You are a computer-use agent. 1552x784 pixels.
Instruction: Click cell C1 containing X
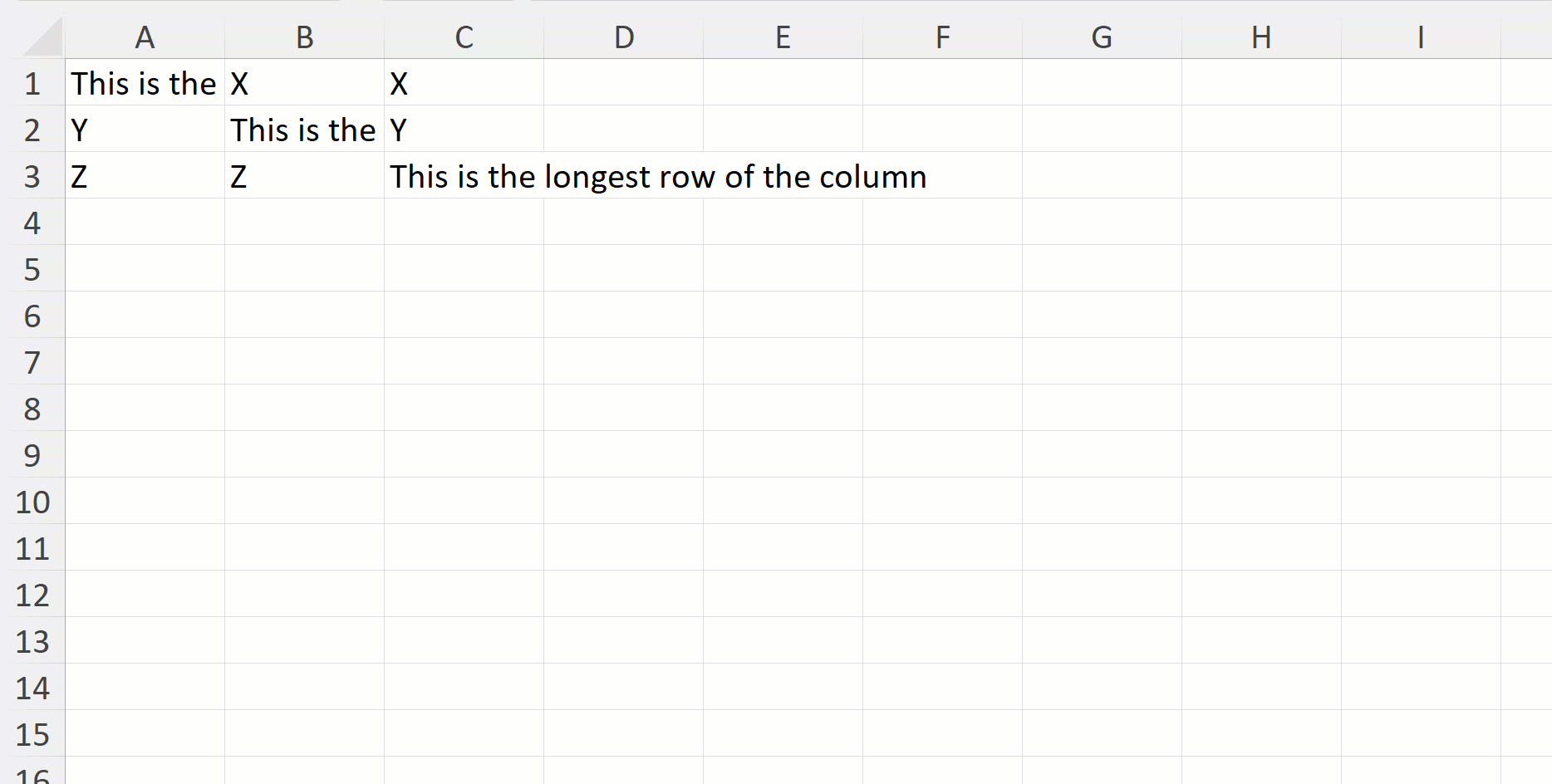click(x=464, y=83)
